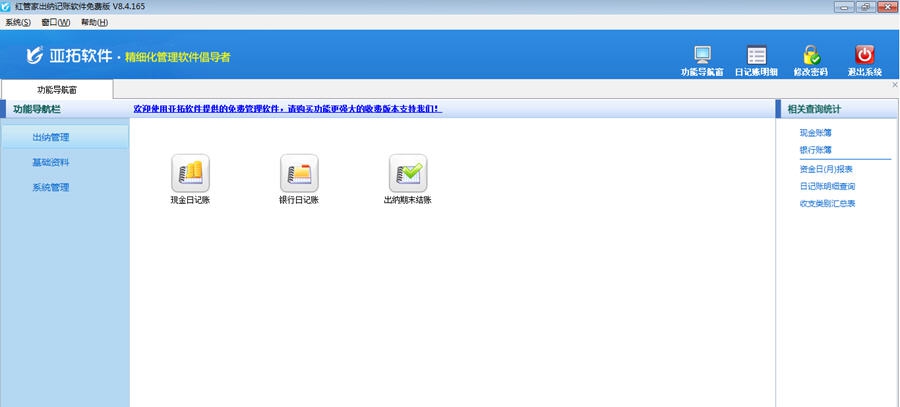This screenshot has height=407, width=900.
Task: Minimize the application window
Action: tap(843, 7)
